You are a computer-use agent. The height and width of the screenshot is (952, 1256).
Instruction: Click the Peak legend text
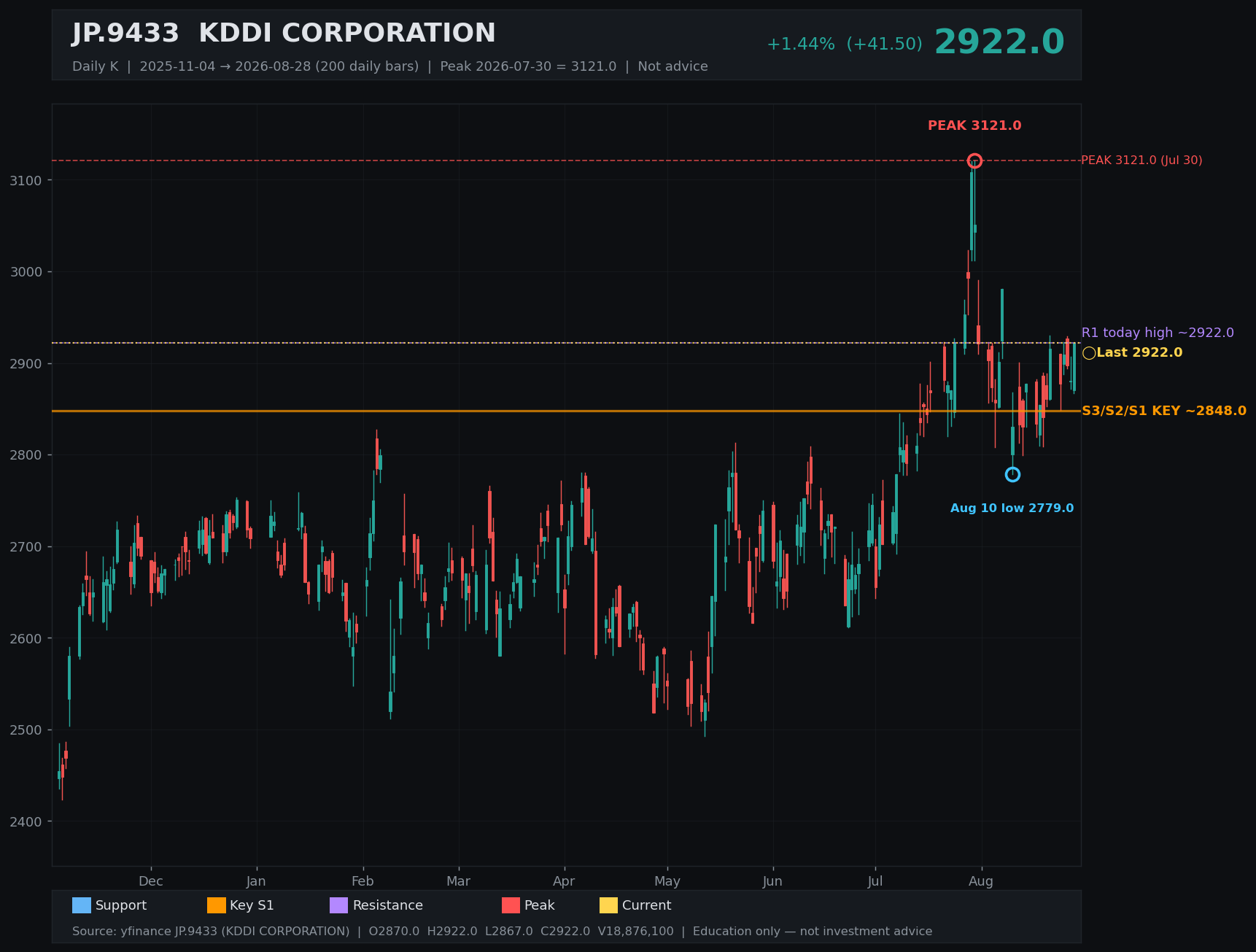point(540,905)
